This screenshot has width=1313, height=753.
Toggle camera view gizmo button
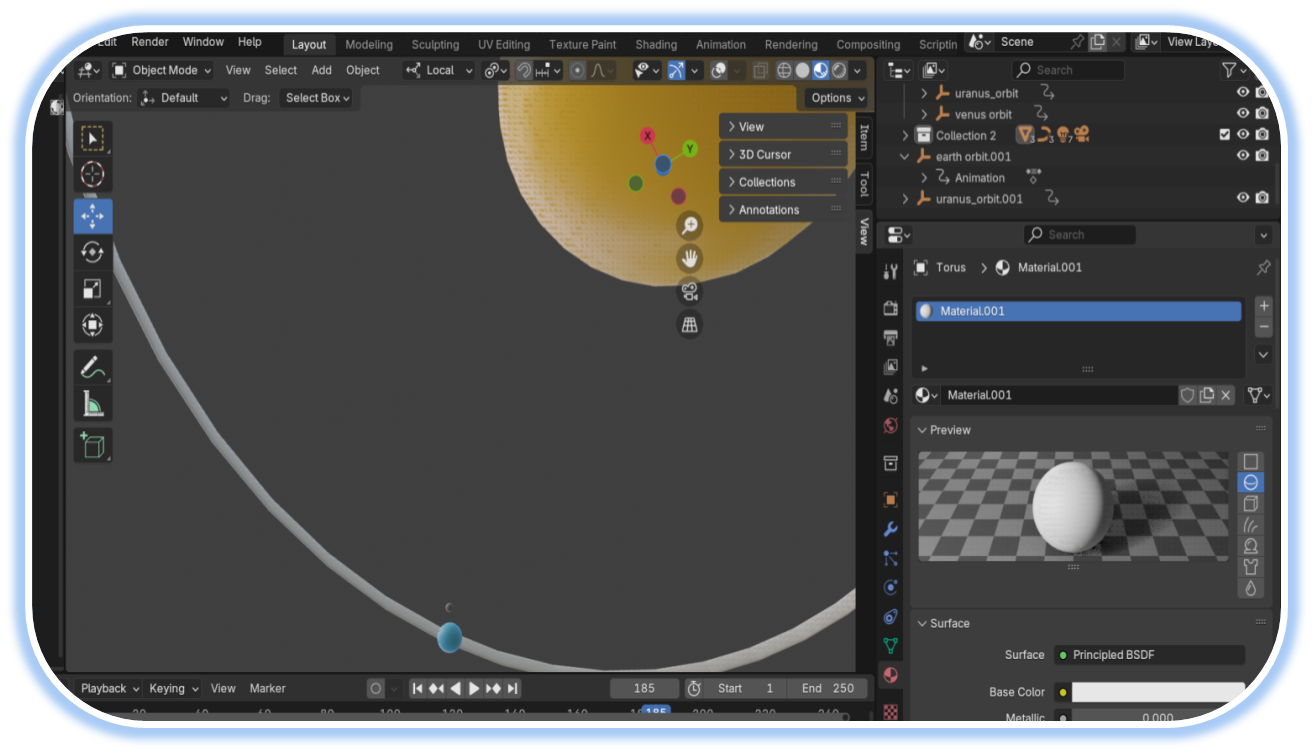click(x=689, y=292)
